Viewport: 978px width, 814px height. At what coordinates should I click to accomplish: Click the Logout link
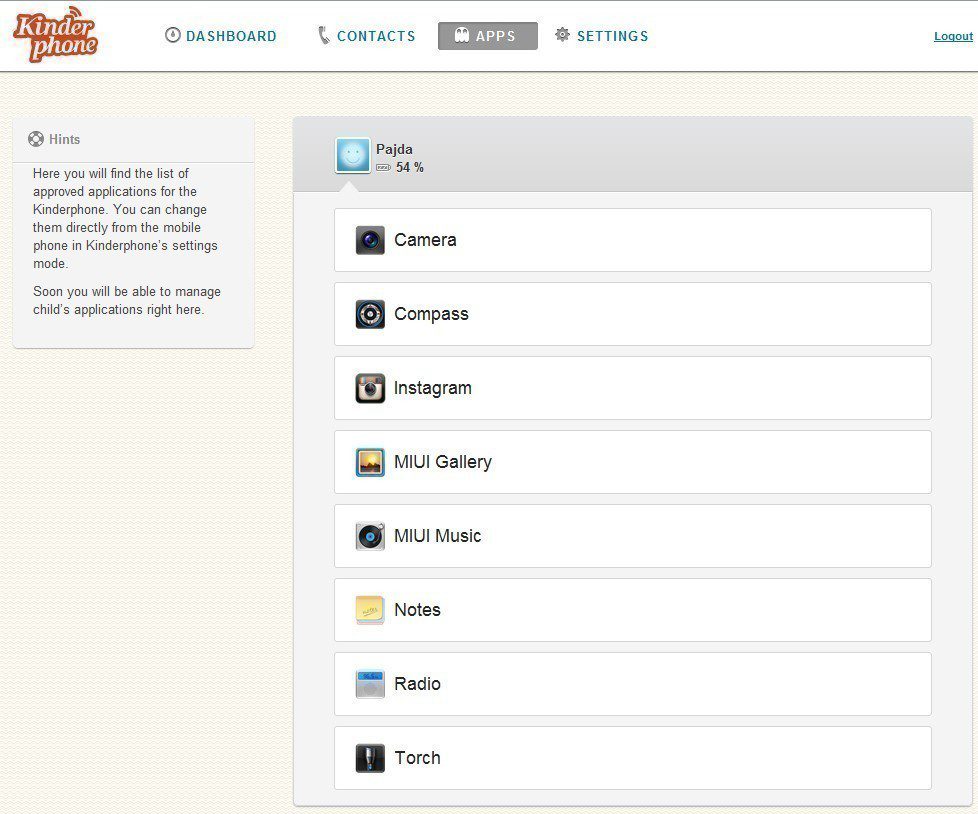click(953, 36)
